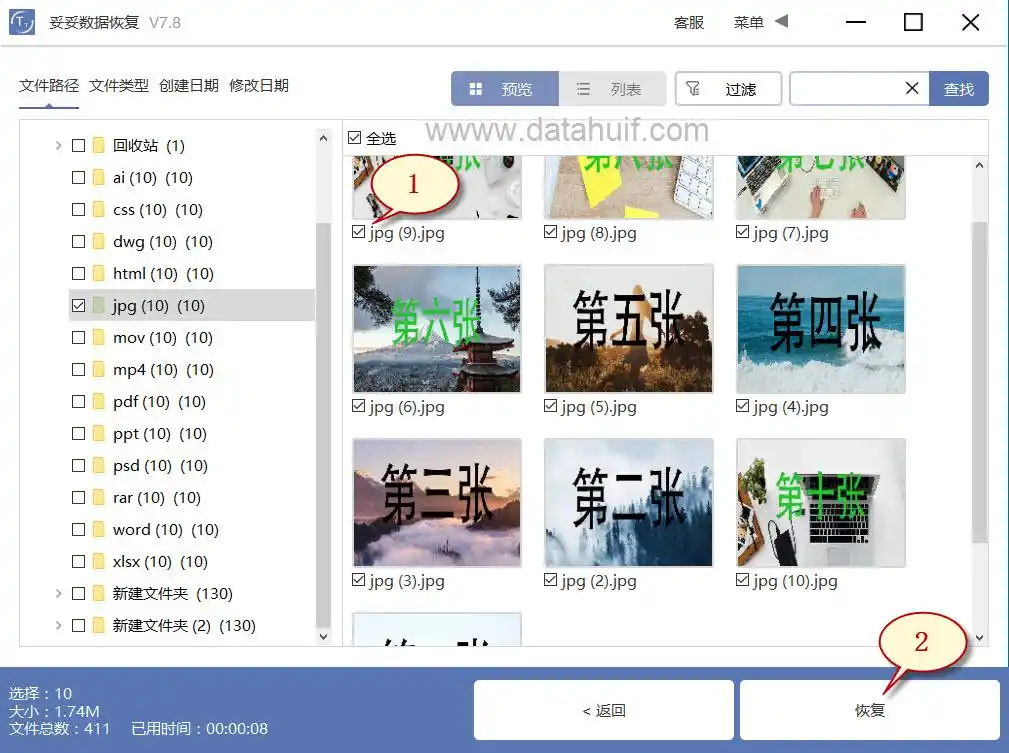1009x753 pixels.
Task: Toggle the 全选 select-all checkbox
Action: click(x=355, y=138)
